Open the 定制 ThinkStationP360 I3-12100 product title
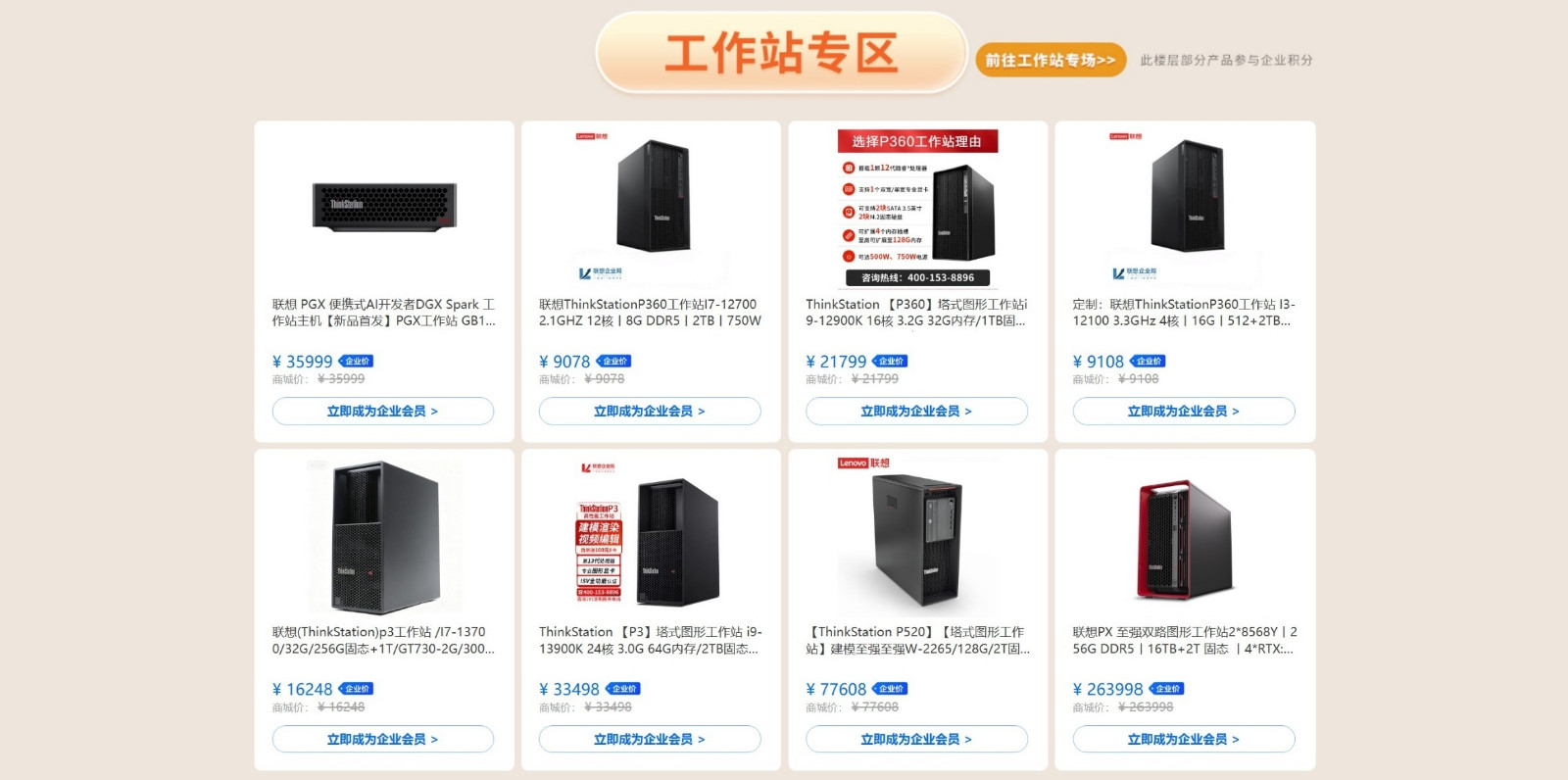 (1184, 313)
